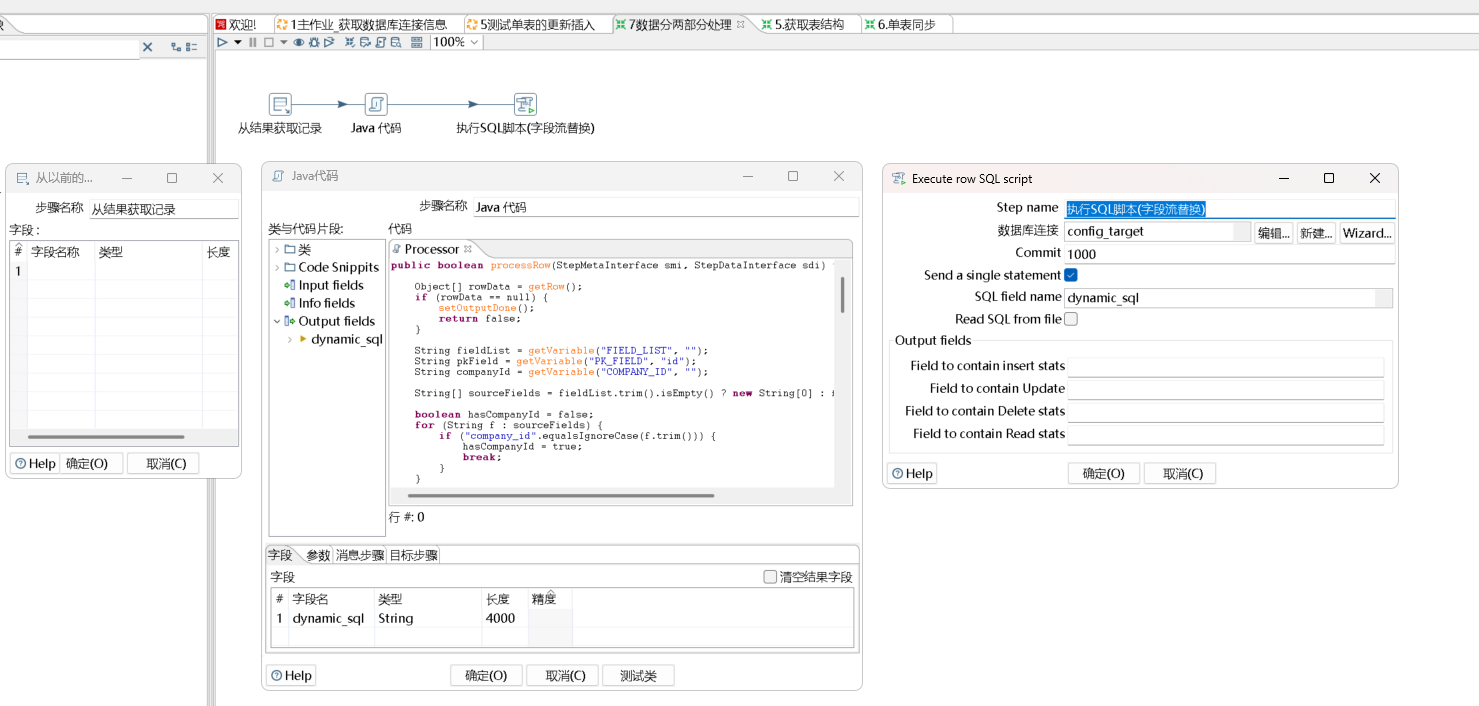Screen dimensions: 1479x706
Task: Switch to the 欢迎! tab
Action: coord(235,24)
